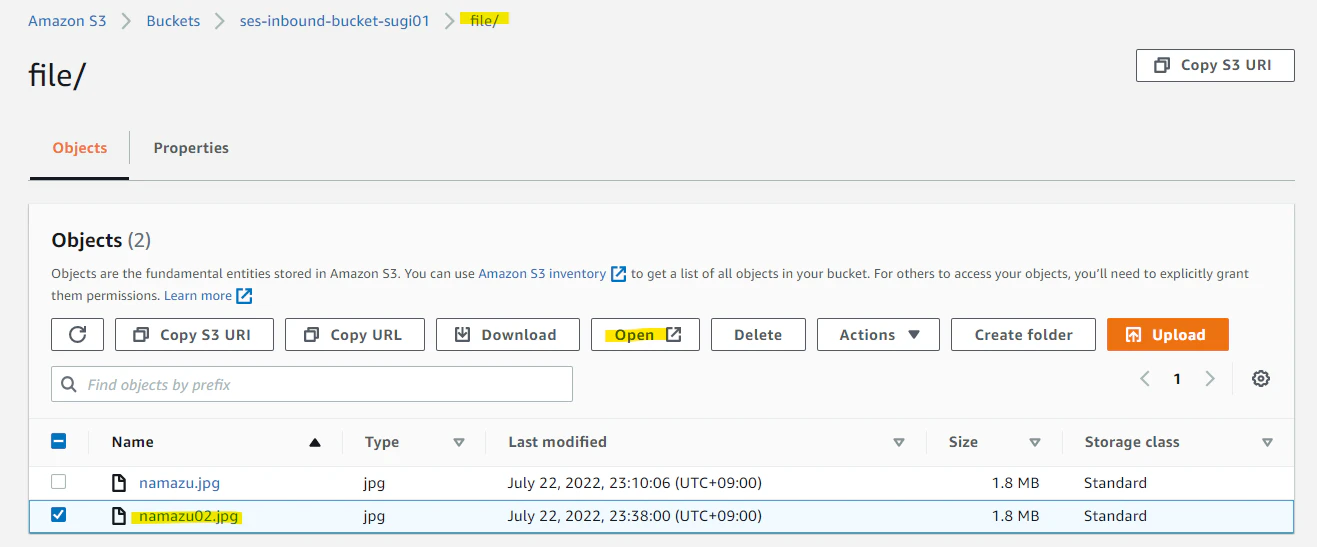The width and height of the screenshot is (1317, 547).
Task: Click the orange Upload button
Action: tap(1167, 335)
